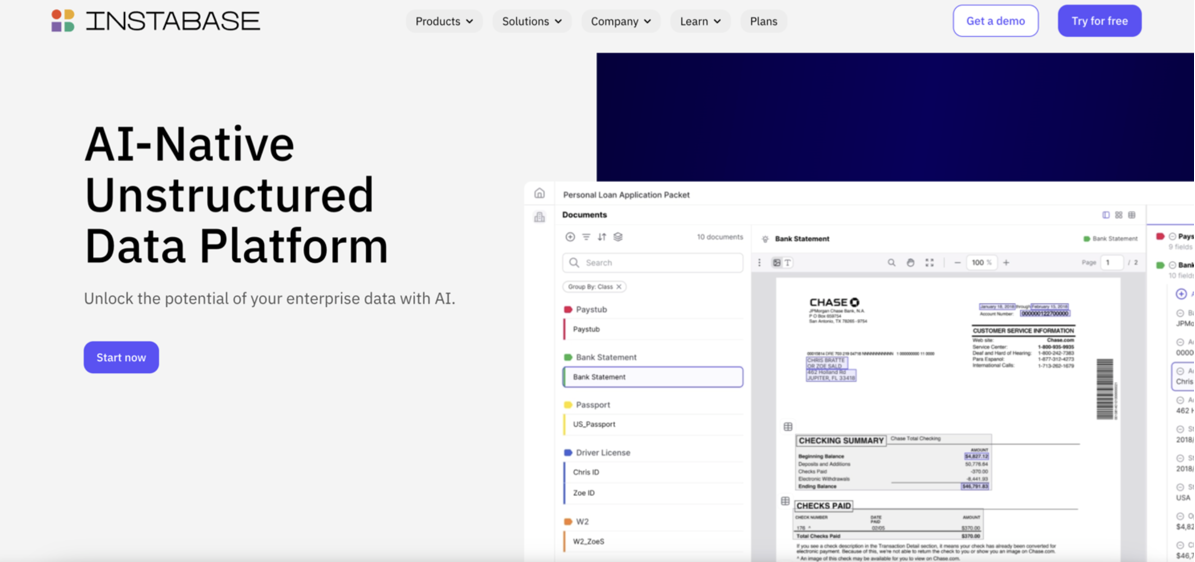Select the Bank Statement document row
The height and width of the screenshot is (562, 1195).
tap(653, 377)
